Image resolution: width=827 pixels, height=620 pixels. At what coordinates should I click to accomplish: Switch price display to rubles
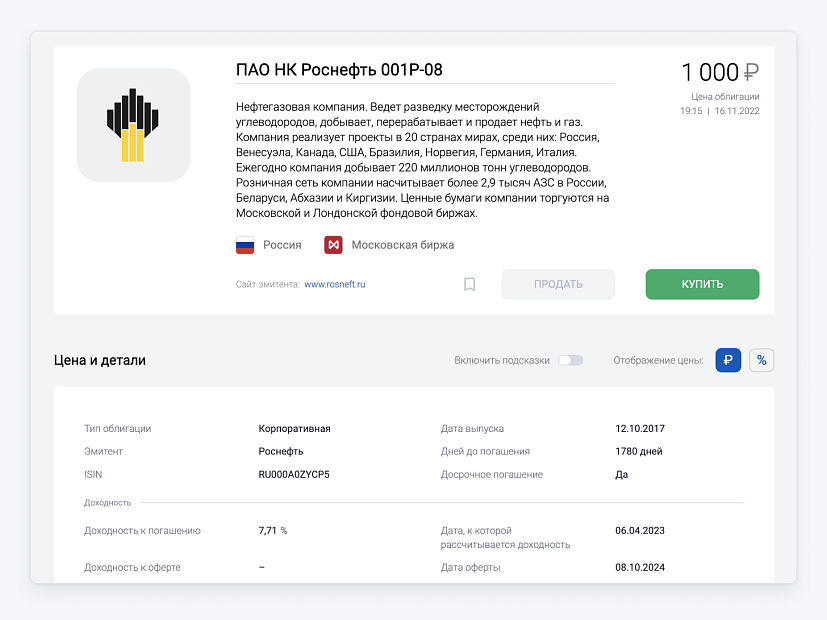[x=728, y=360]
